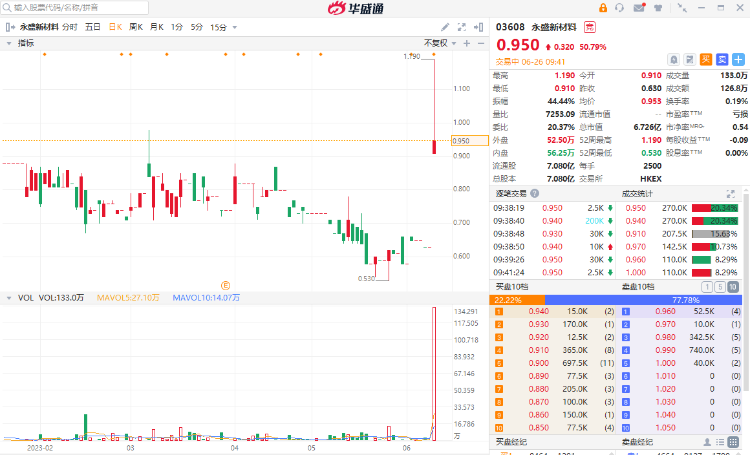This screenshot has width=750, height=455.
Task: Select the 15分 fifteen-minute chart tab
Action: [x=218, y=27]
